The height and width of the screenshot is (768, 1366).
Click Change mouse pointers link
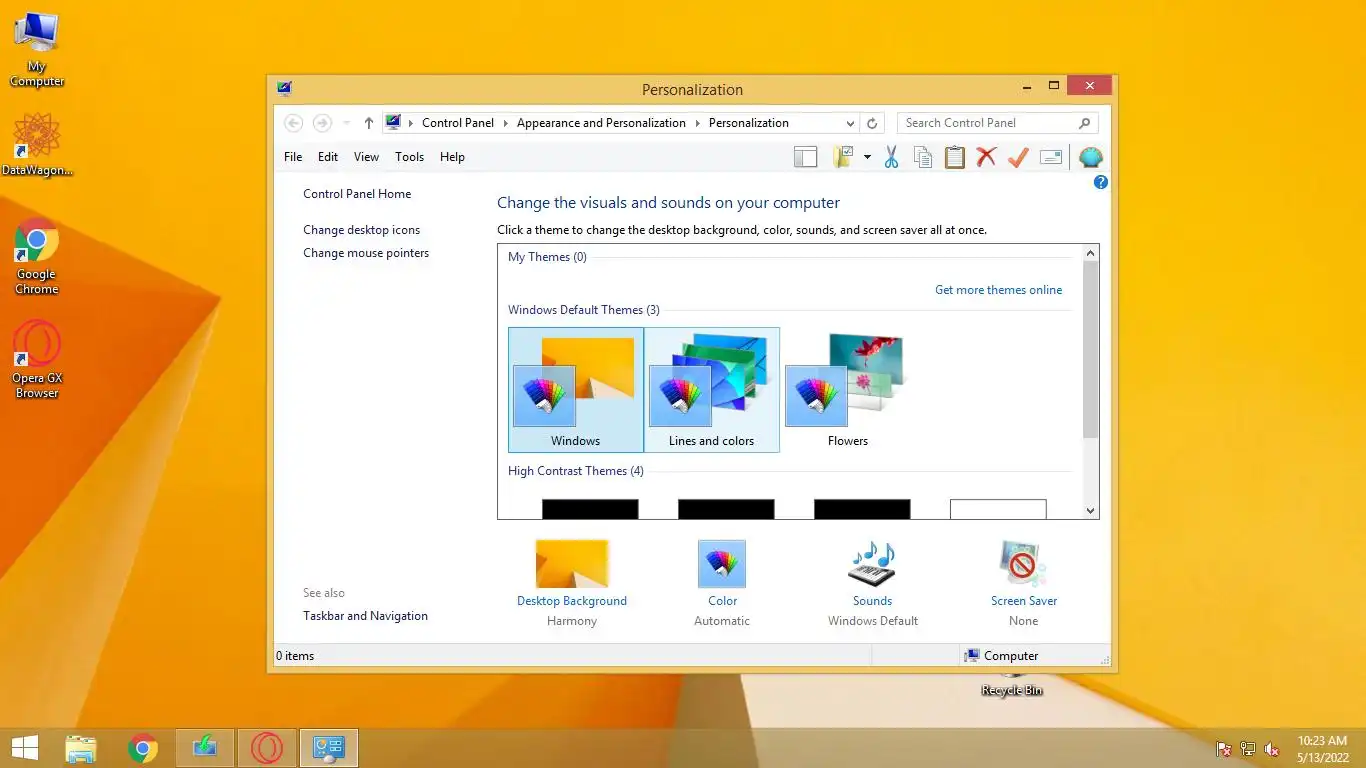tap(366, 253)
